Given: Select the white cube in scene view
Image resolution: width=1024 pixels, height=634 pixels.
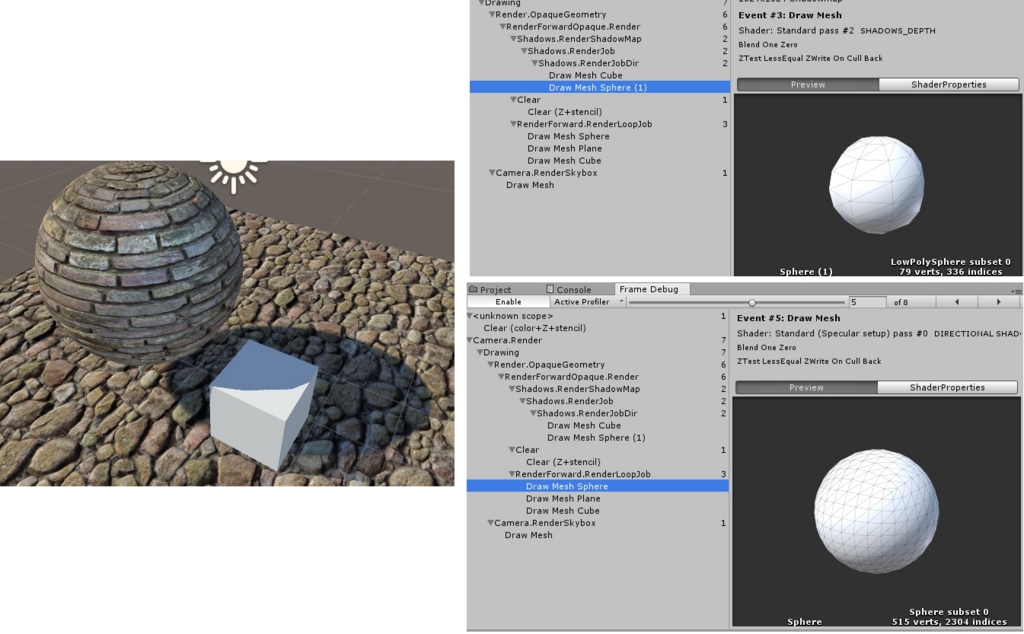Looking at the screenshot, I should [x=264, y=404].
